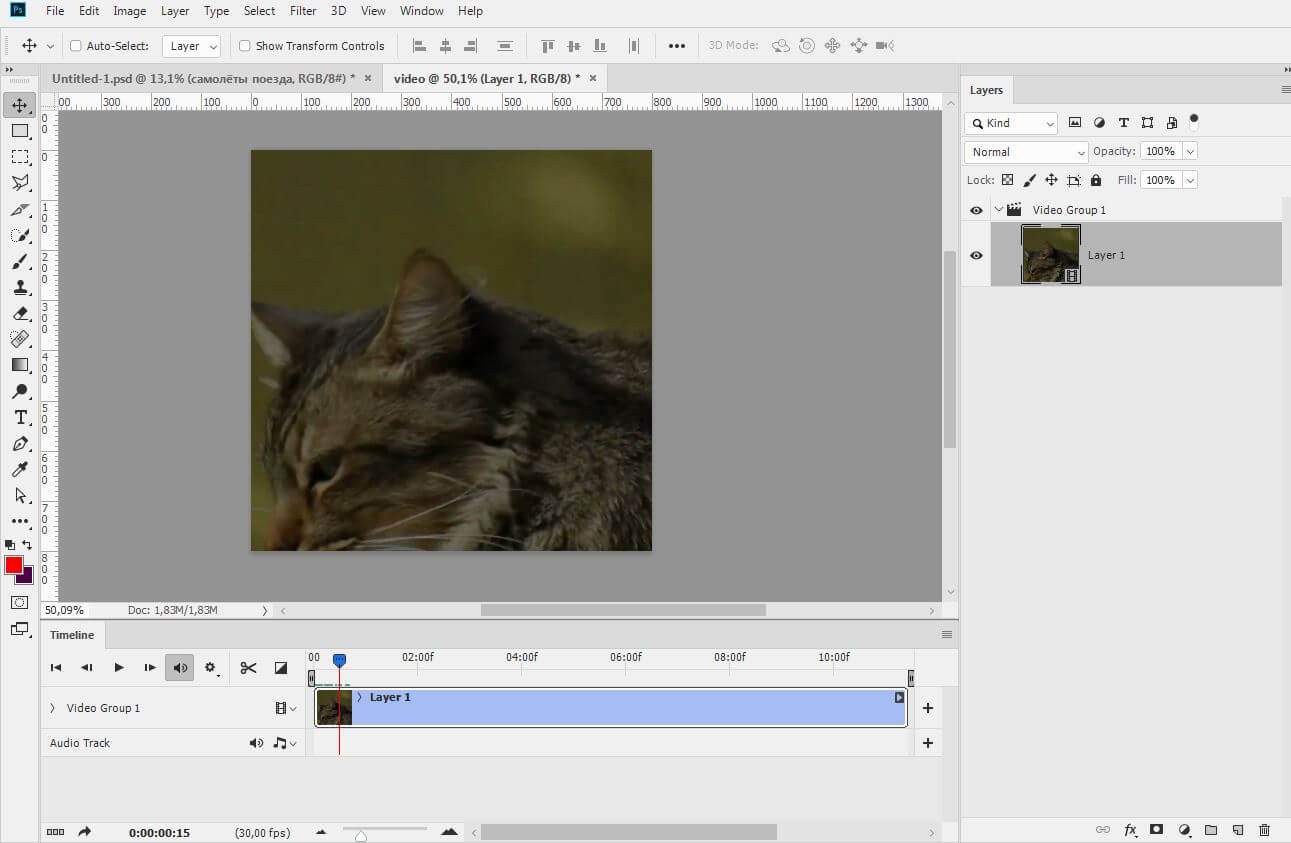Open the Normal blend mode dropdown
1291x843 pixels.
coord(1025,152)
